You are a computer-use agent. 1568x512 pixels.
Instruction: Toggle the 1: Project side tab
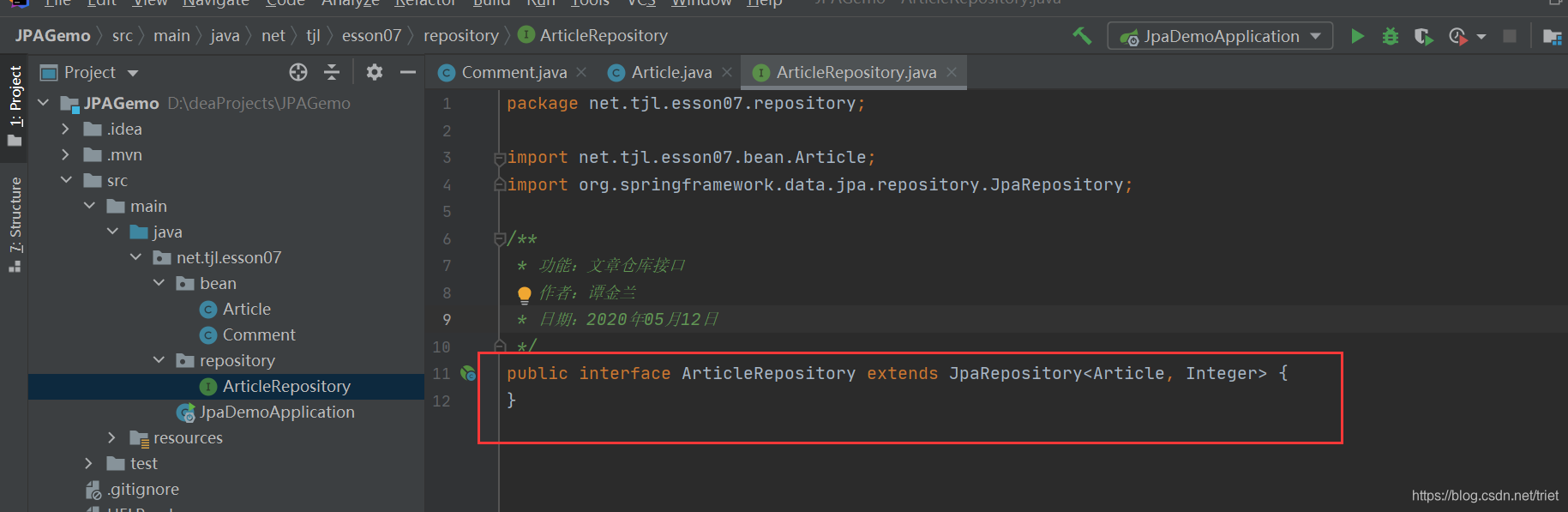(x=15, y=105)
